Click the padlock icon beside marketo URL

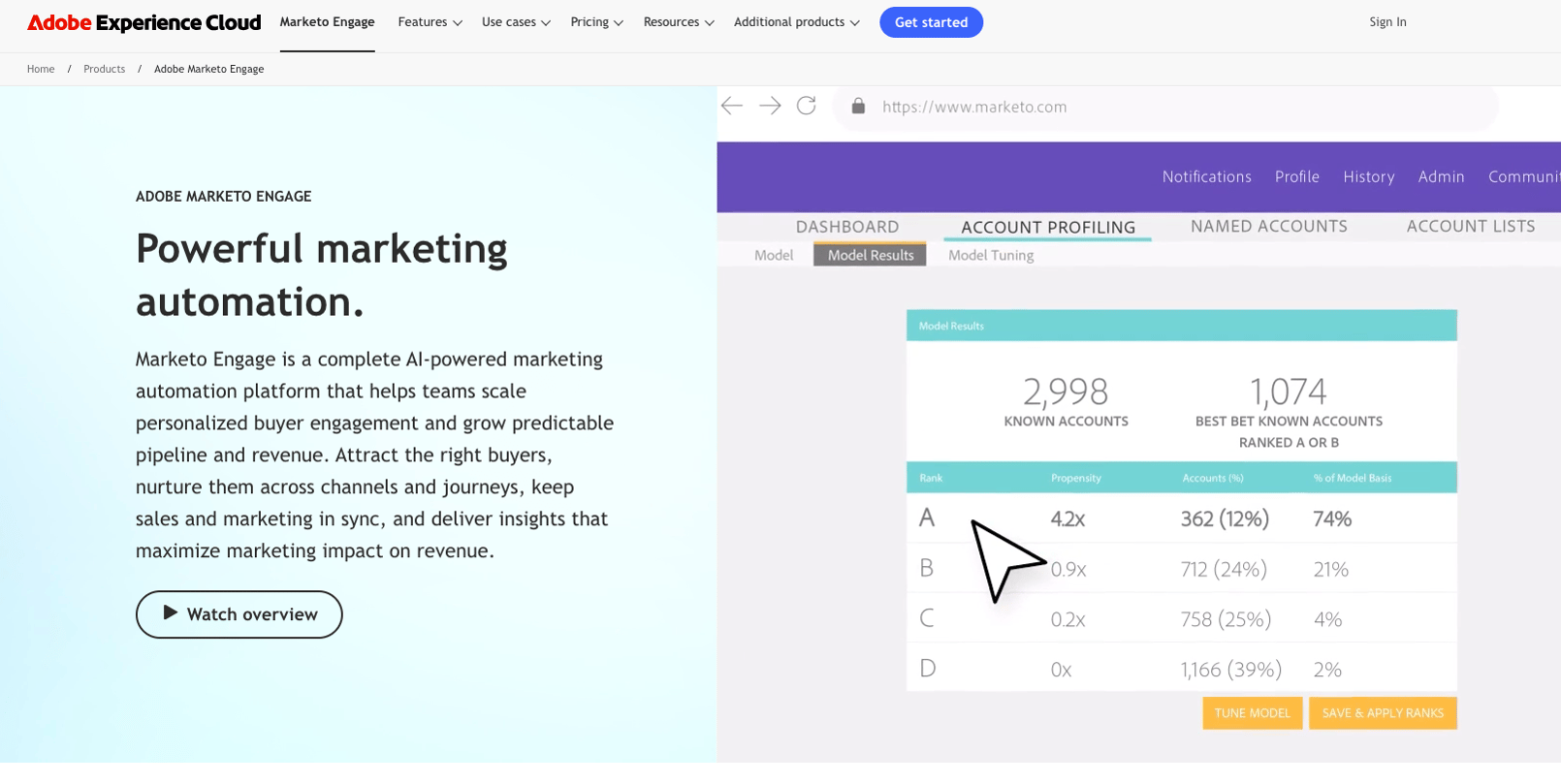point(858,106)
